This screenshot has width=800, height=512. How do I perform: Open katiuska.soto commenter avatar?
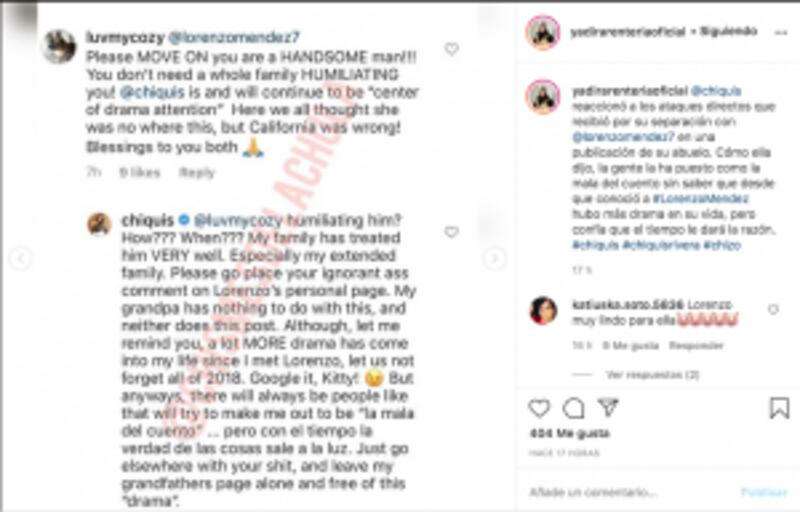[543, 310]
